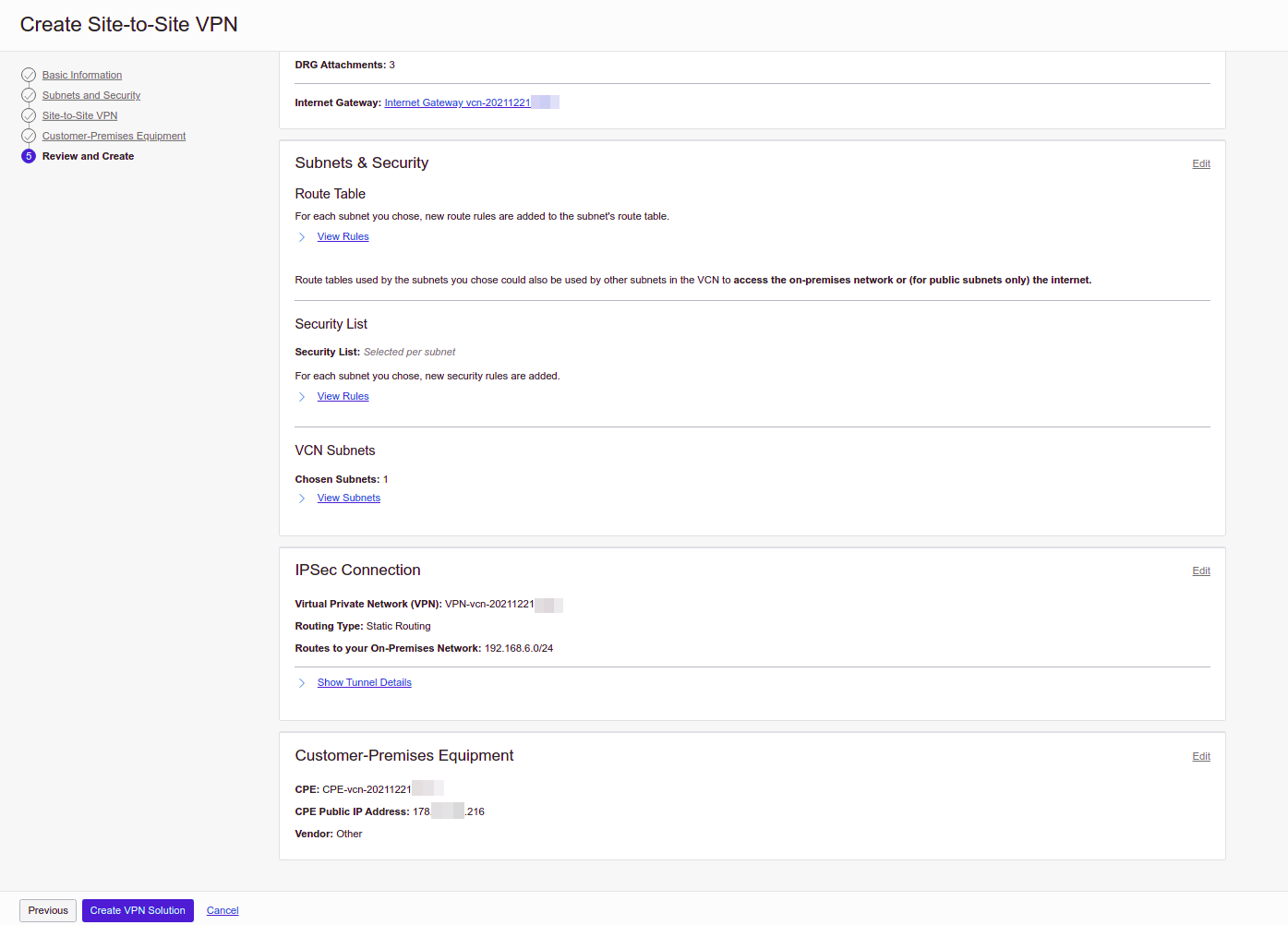1288x925 pixels.
Task: Jump to Site-to-Site VPN step
Action: [79, 115]
